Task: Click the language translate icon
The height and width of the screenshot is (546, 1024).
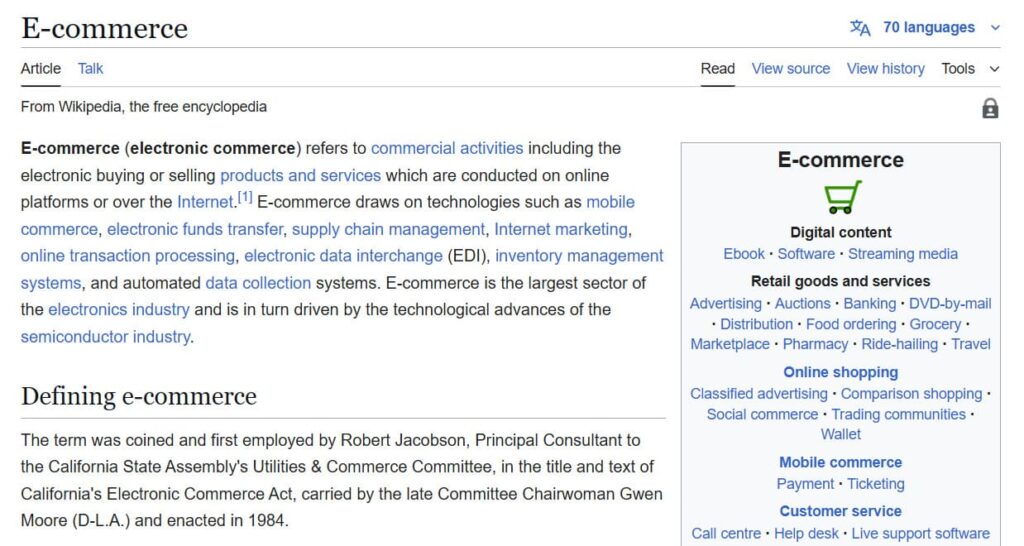Action: click(860, 27)
